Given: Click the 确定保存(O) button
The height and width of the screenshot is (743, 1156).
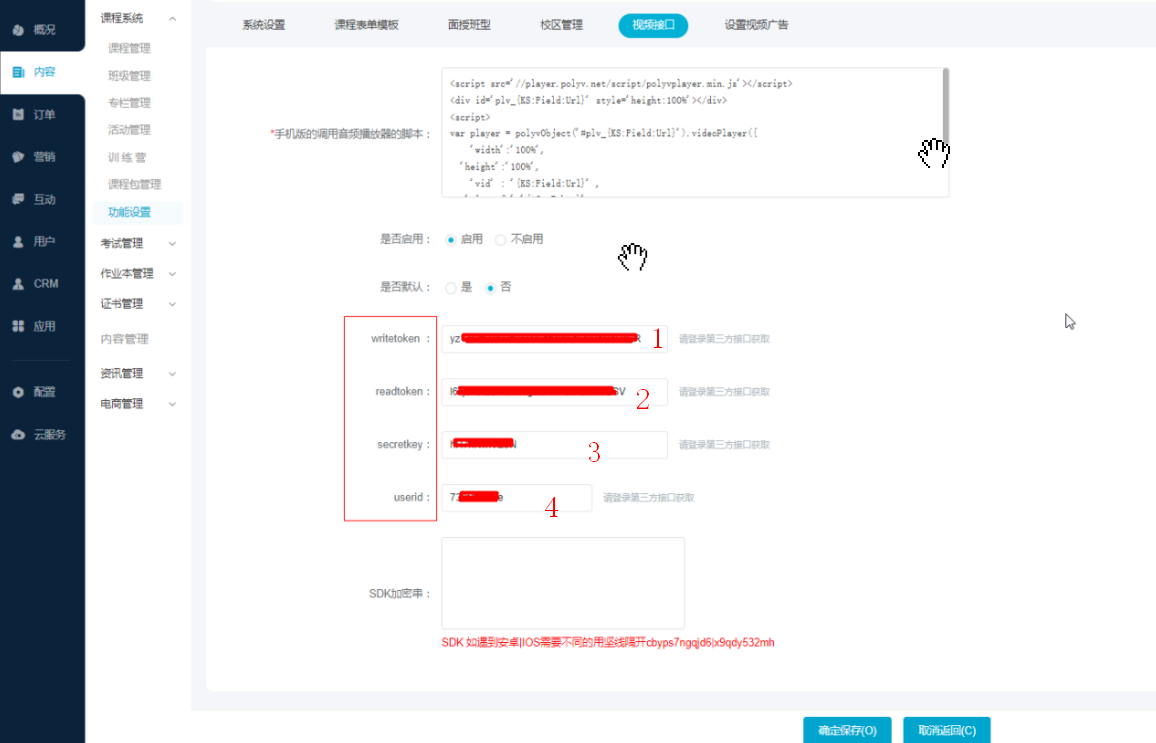Looking at the screenshot, I should coord(847,731).
